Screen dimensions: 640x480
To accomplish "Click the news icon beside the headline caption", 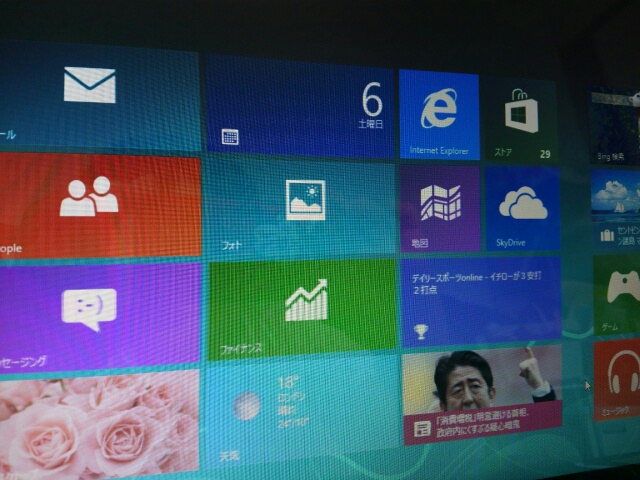I will (x=422, y=429).
